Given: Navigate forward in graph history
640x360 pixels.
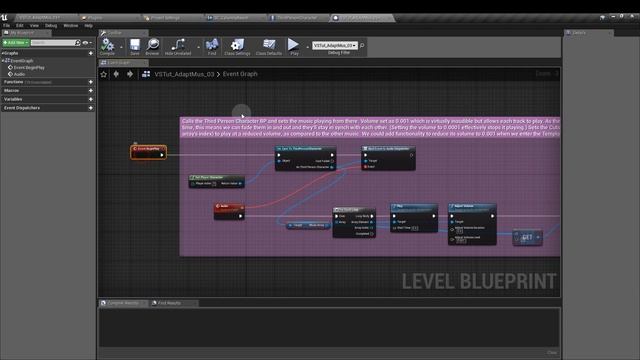Looking at the screenshot, I should [x=130, y=74].
